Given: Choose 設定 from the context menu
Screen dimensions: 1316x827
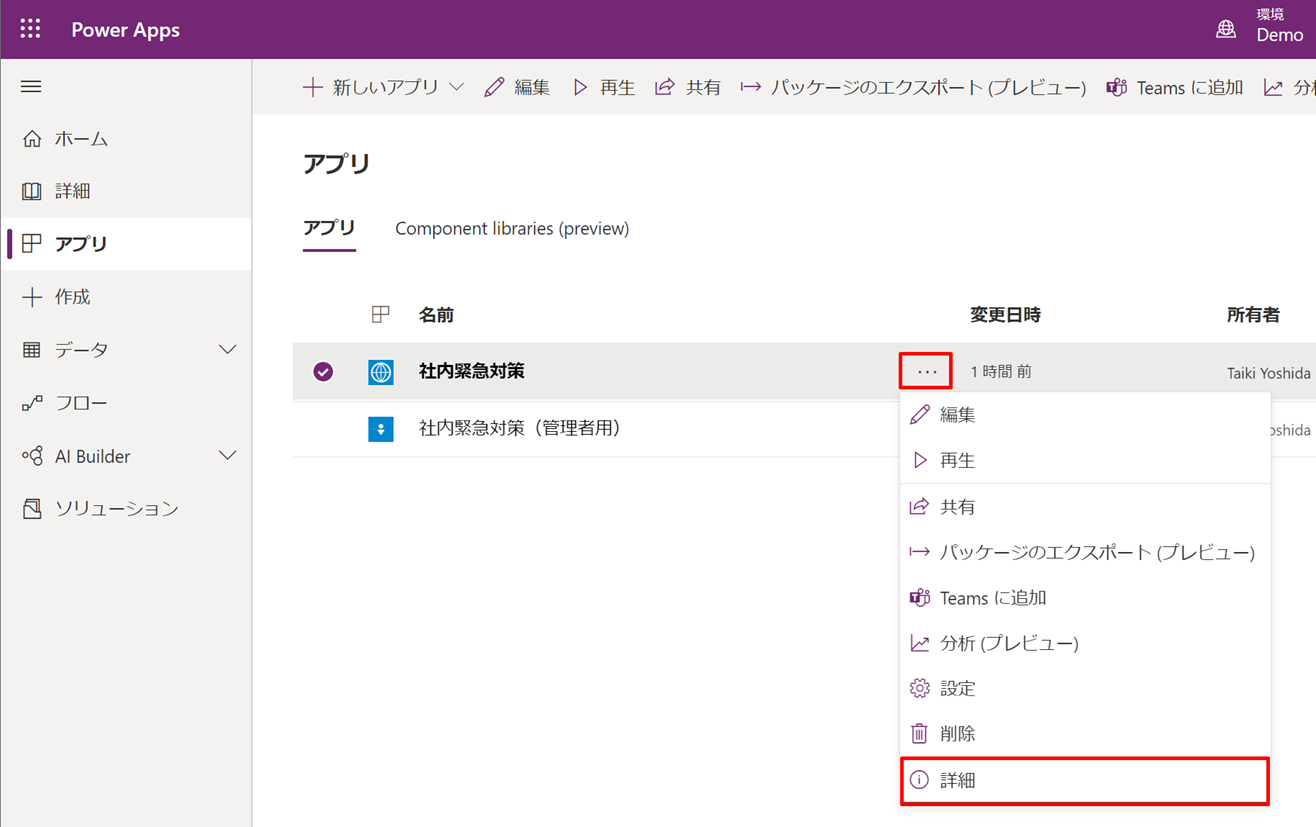Looking at the screenshot, I should point(1085,688).
